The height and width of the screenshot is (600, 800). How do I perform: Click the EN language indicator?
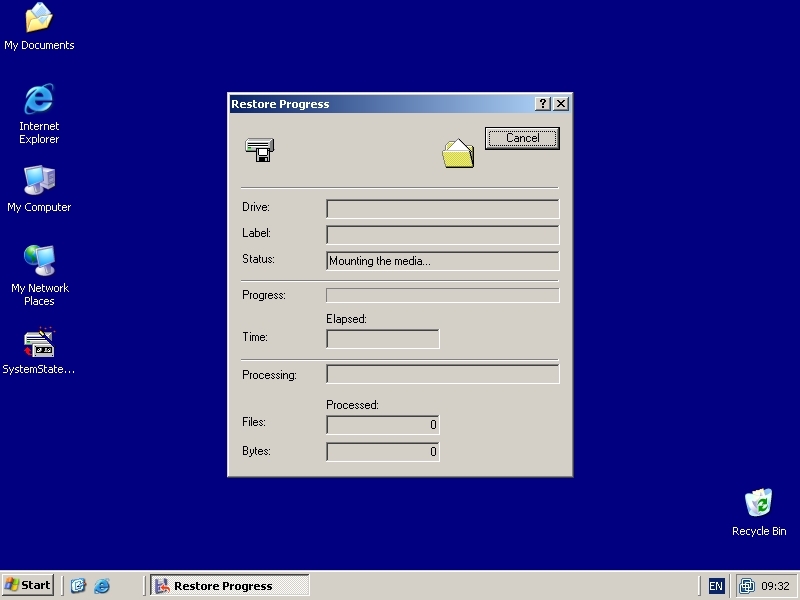click(716, 586)
